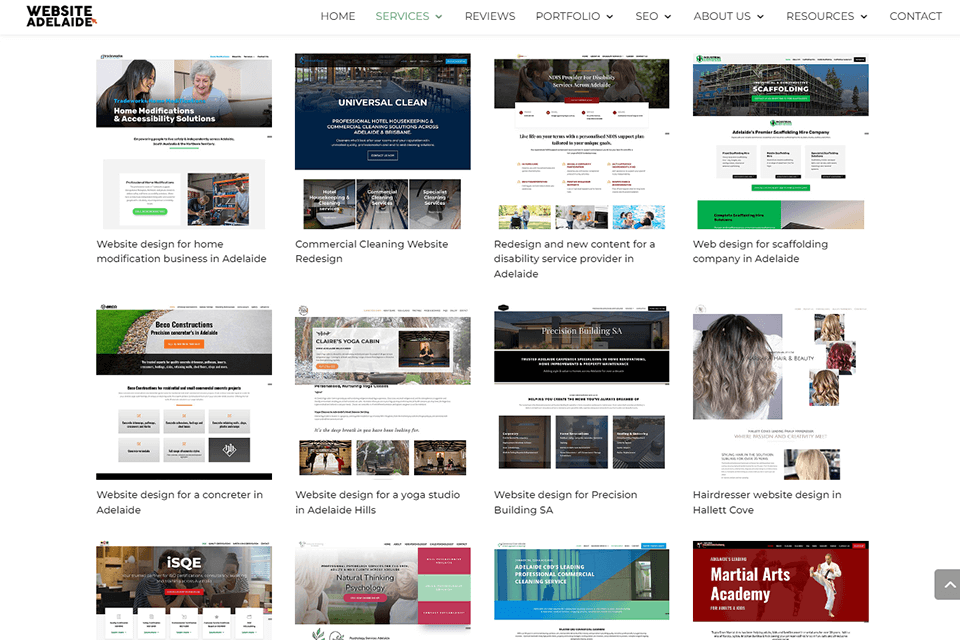Open the Services menu item
The image size is (960, 640).
click(x=402, y=17)
